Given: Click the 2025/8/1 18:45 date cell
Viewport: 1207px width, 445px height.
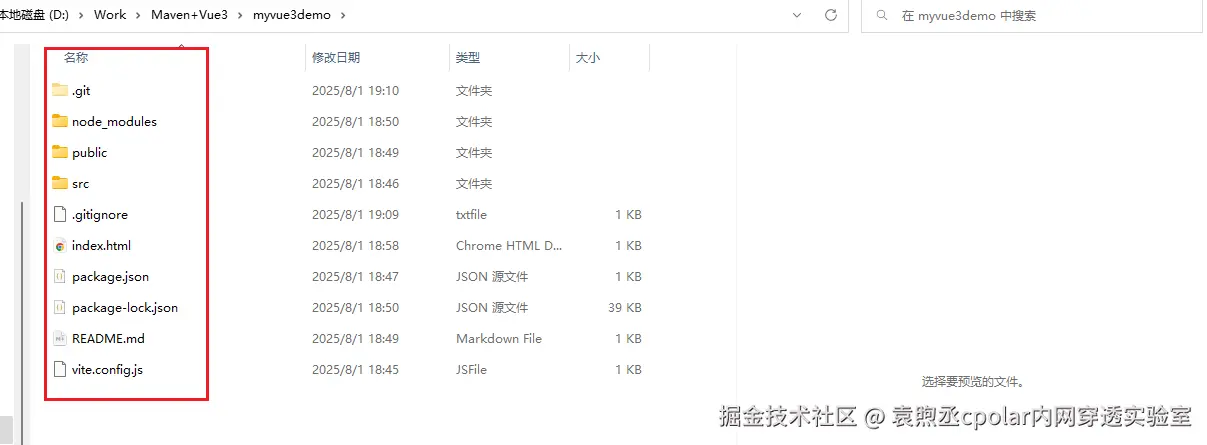Looking at the screenshot, I should click(355, 370).
